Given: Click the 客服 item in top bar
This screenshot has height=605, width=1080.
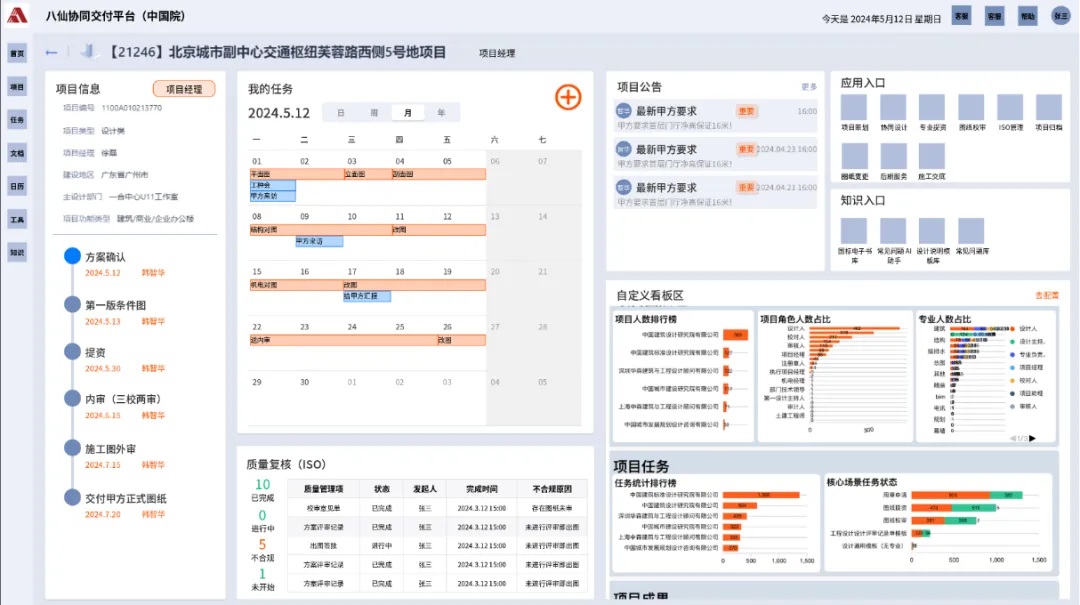Looking at the screenshot, I should pos(961,16).
